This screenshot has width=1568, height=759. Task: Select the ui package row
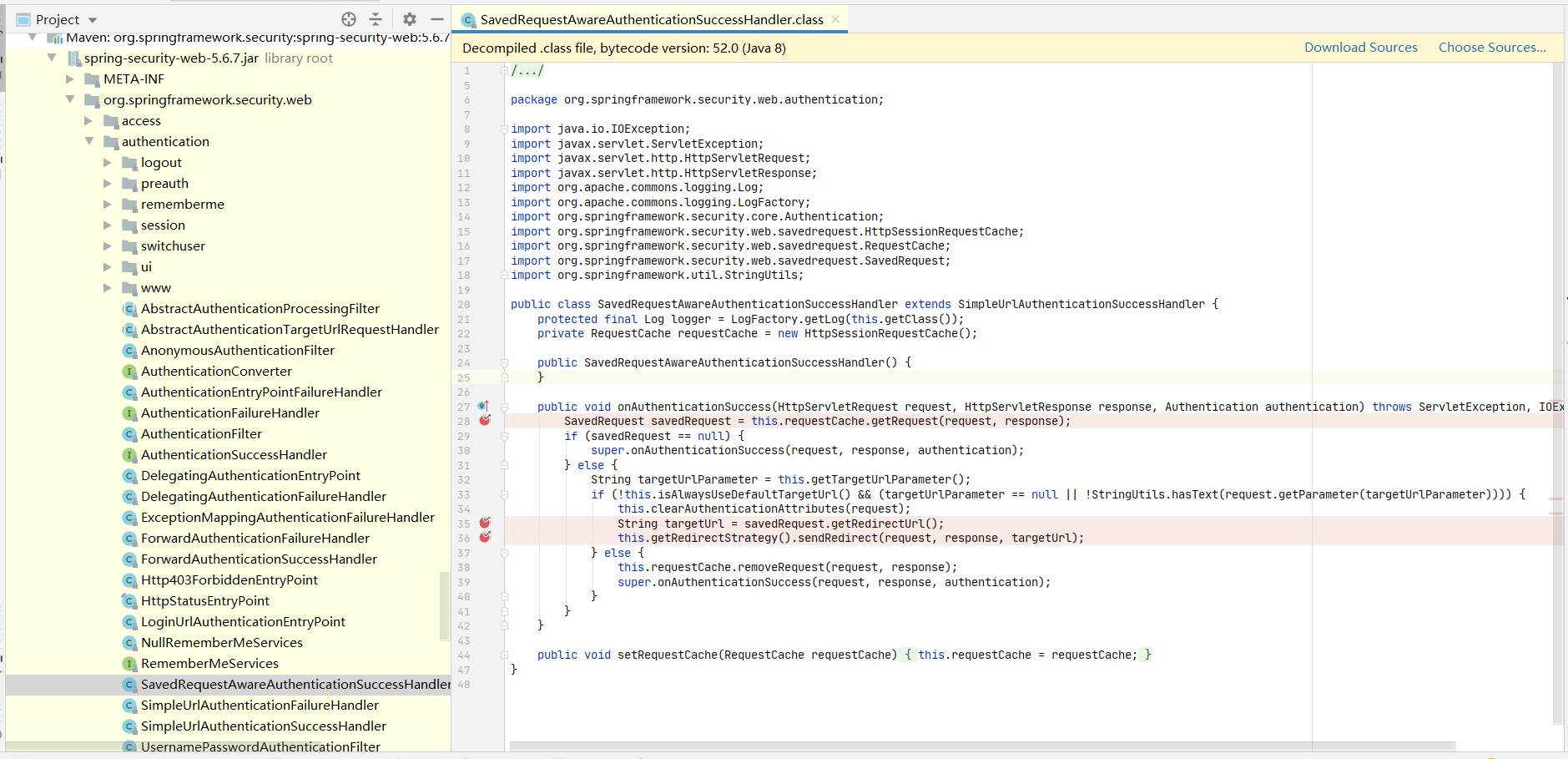(x=228, y=267)
